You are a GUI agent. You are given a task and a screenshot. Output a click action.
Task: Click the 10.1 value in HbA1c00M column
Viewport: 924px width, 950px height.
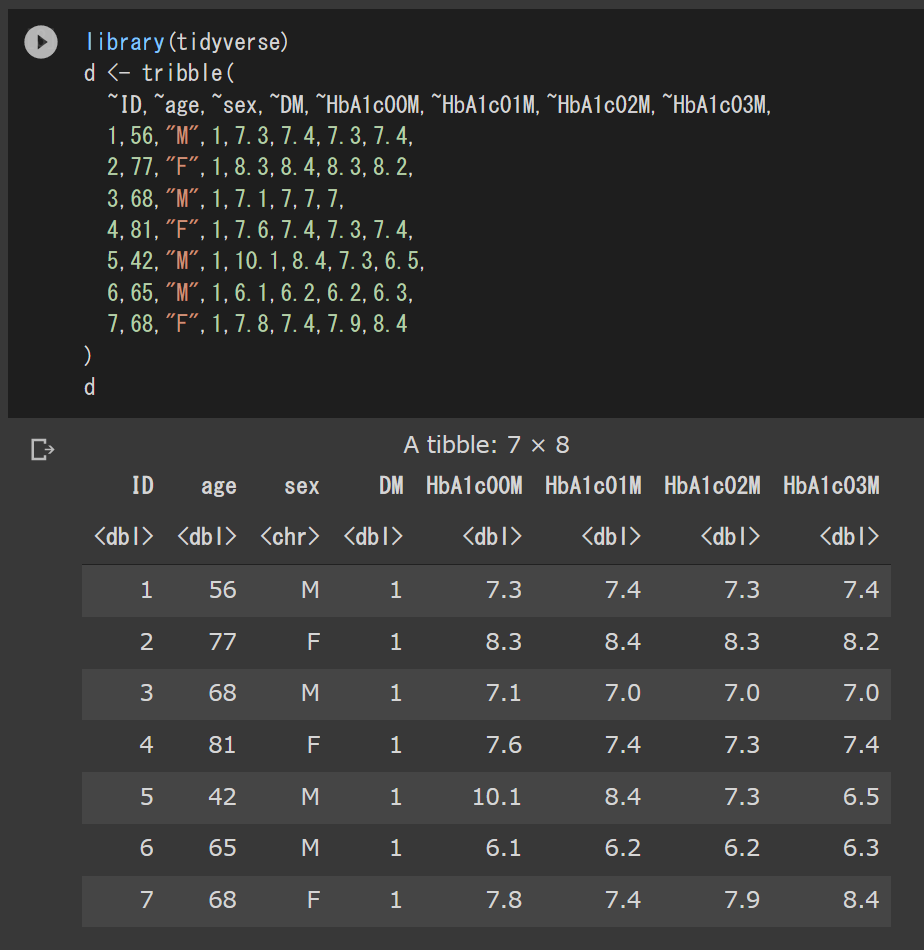click(x=497, y=797)
